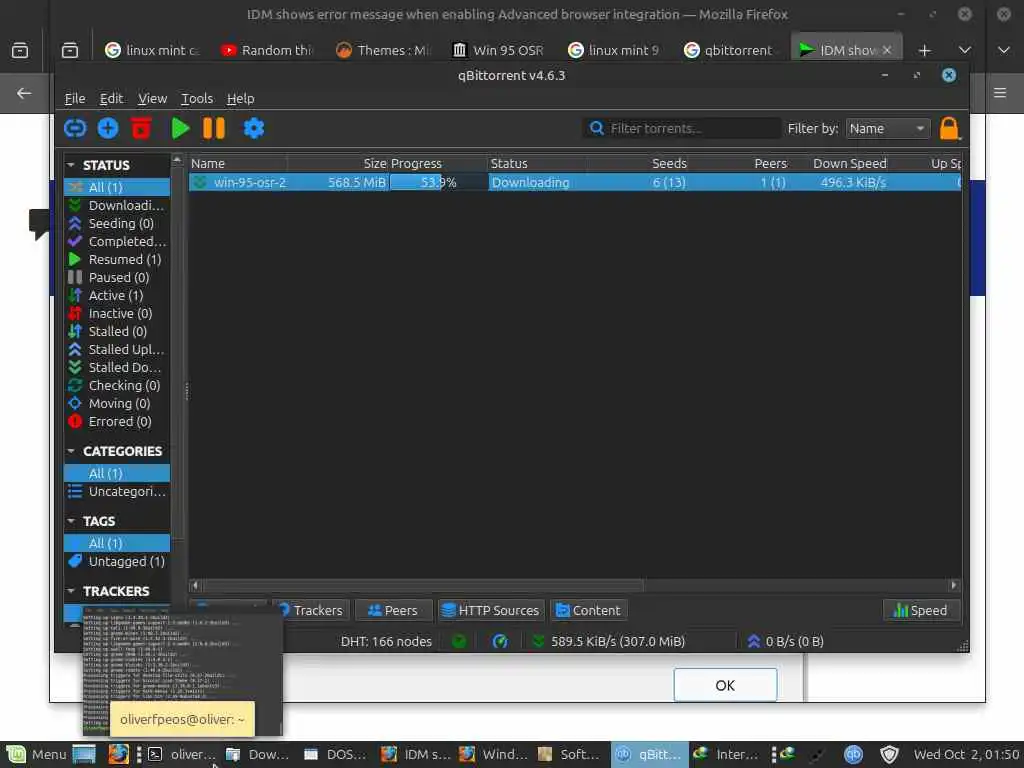
Task: Open the File menu
Action: point(75,98)
